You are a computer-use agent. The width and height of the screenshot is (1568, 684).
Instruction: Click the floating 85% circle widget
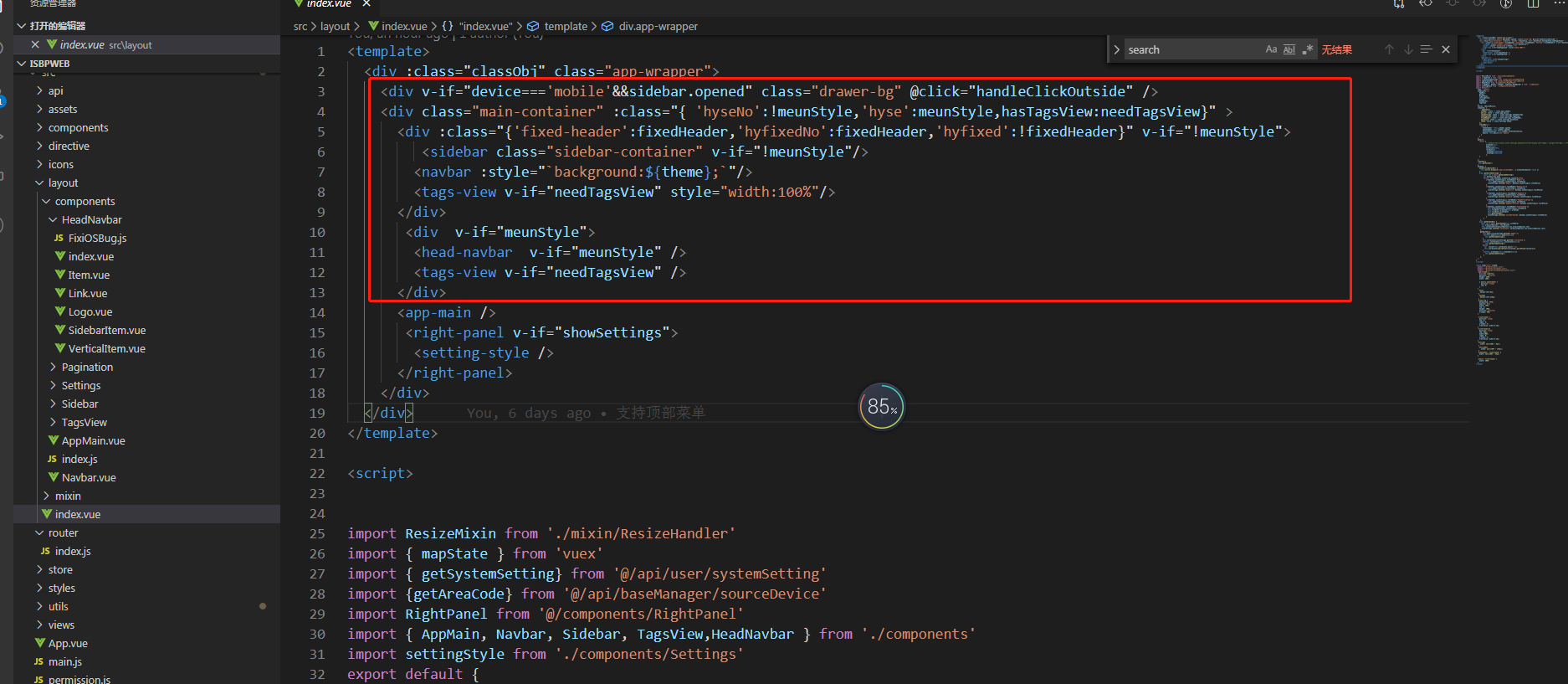tap(882, 406)
